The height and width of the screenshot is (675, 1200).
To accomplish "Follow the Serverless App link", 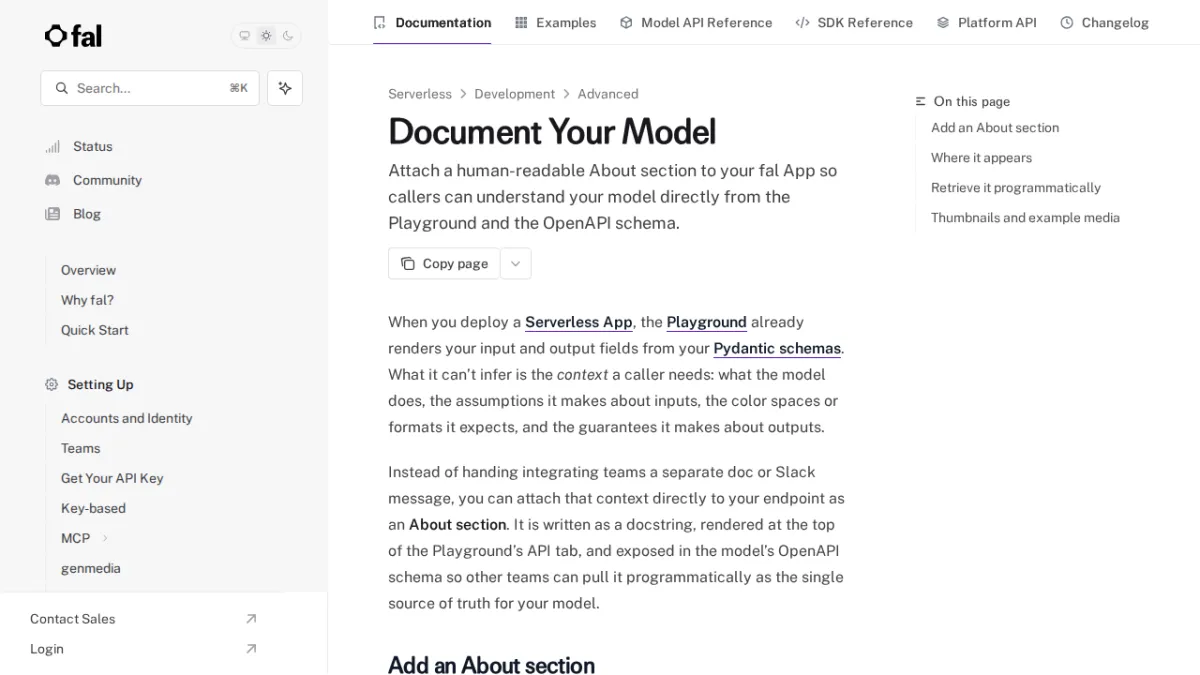I will 579,322.
